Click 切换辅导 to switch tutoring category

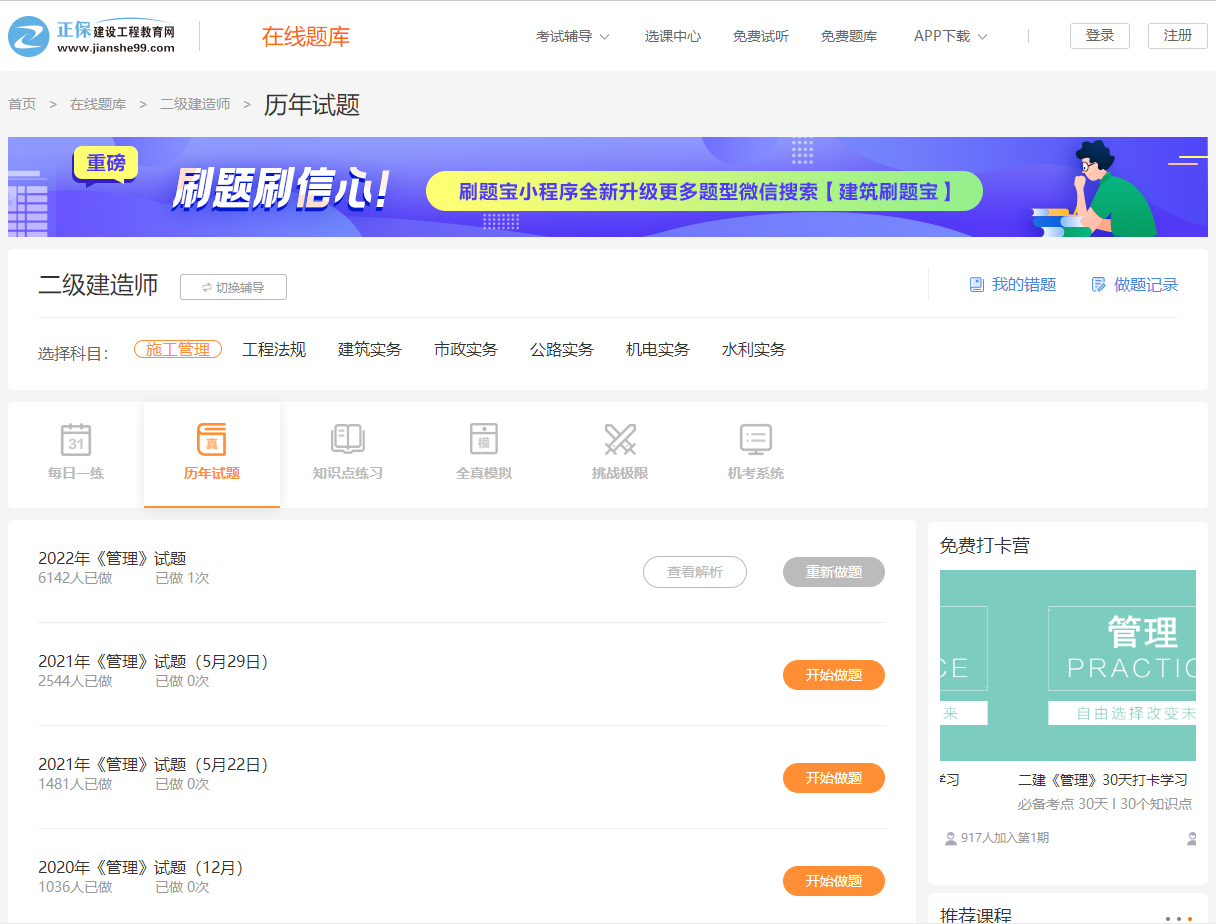pos(233,287)
